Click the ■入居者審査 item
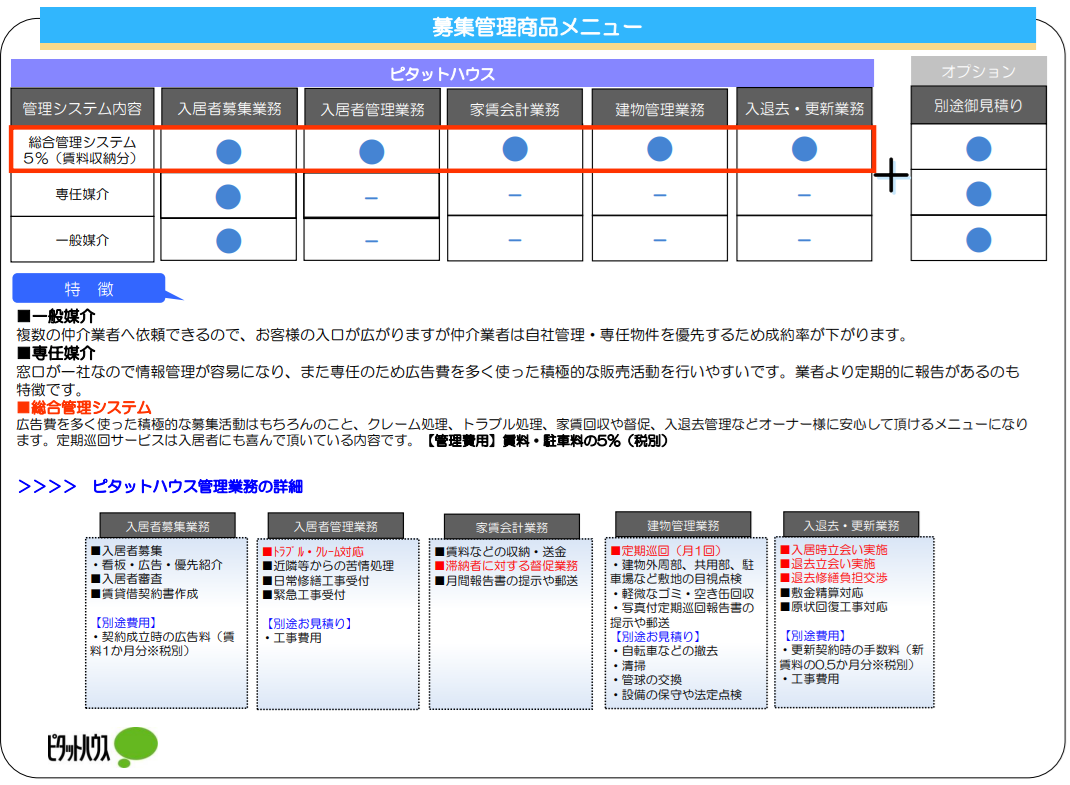1070x785 pixels. point(127,580)
